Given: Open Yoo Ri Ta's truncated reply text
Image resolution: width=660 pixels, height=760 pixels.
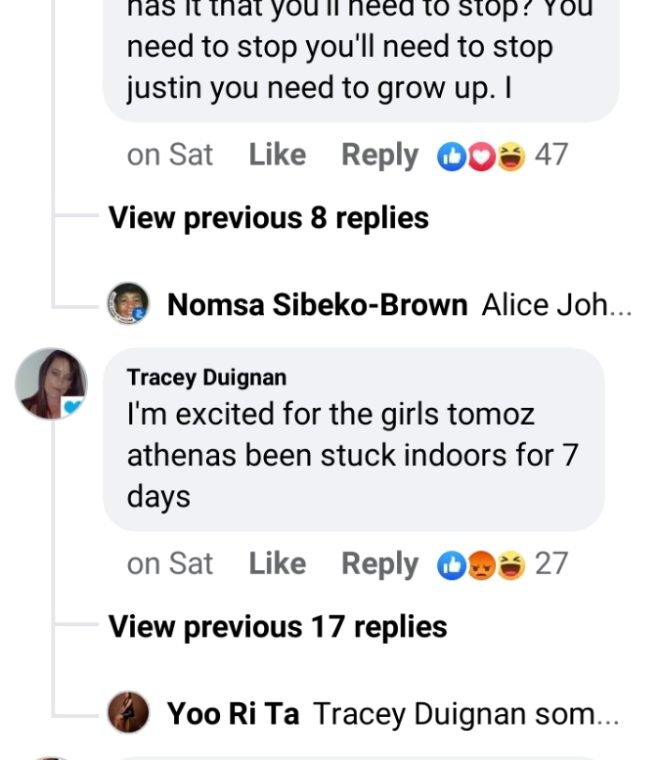Looking at the screenshot, I should [x=466, y=714].
